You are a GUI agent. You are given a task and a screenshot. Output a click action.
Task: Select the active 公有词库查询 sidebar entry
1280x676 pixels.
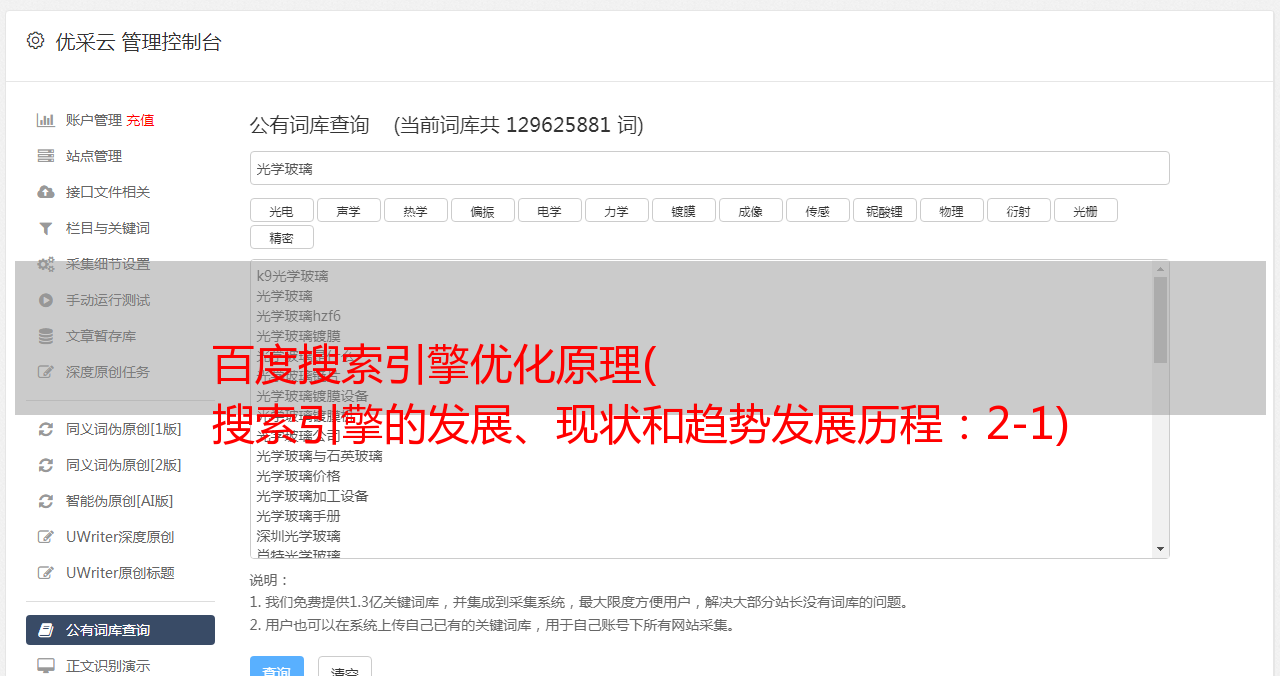coord(120,630)
